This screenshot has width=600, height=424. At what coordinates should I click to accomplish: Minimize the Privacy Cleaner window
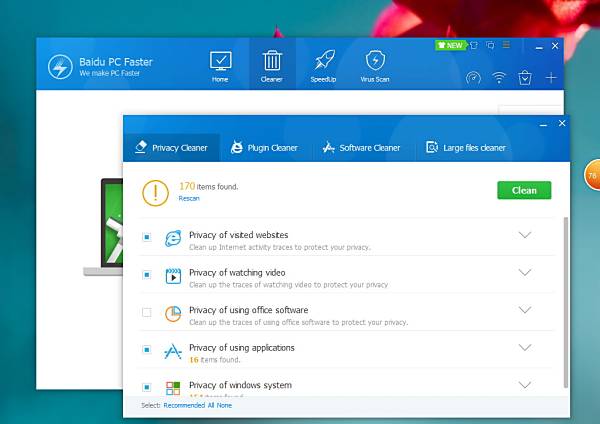coord(543,124)
